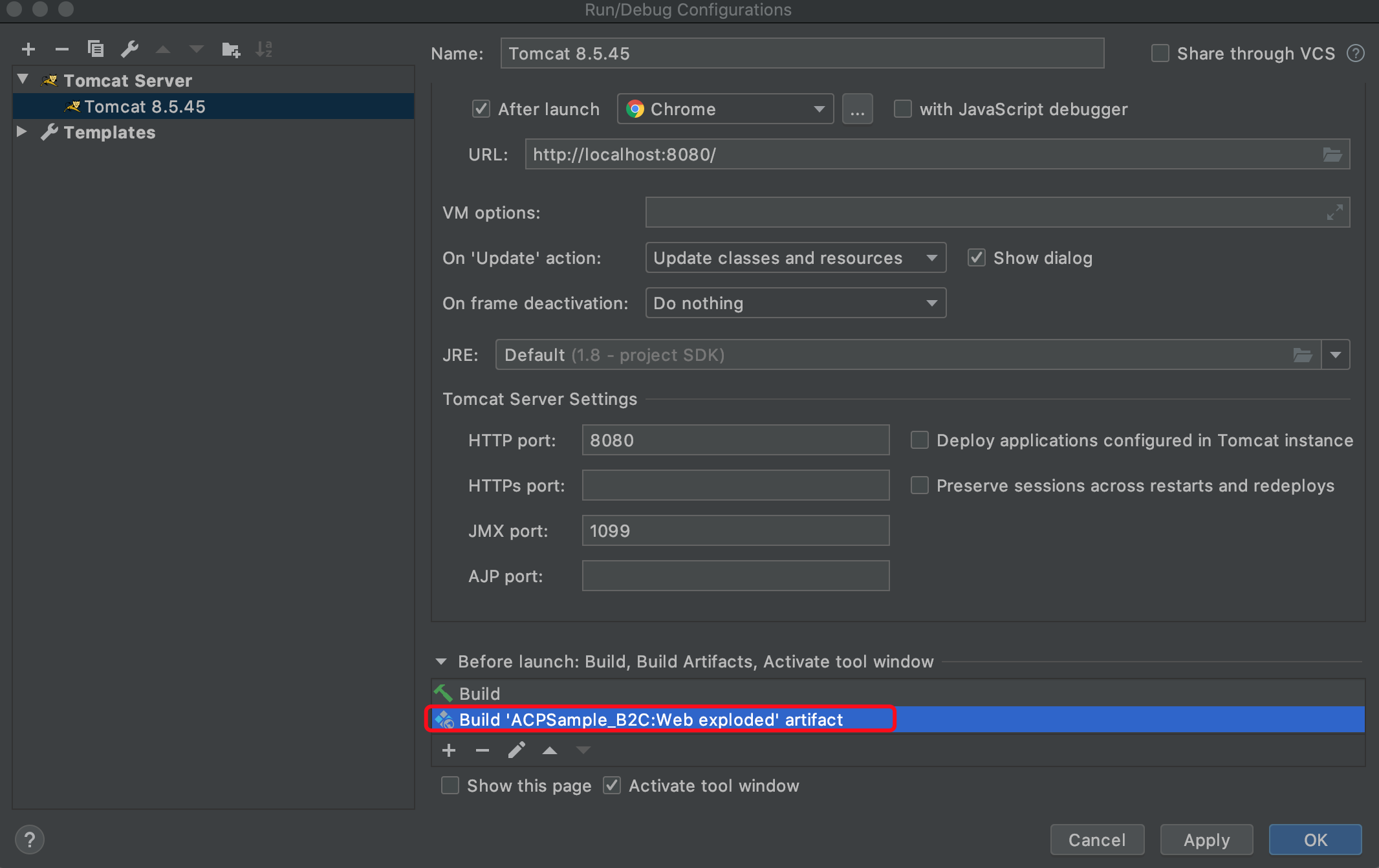This screenshot has width=1379, height=868.
Task: Enable Deploy applications configured in Tomcat instance
Action: (920, 440)
